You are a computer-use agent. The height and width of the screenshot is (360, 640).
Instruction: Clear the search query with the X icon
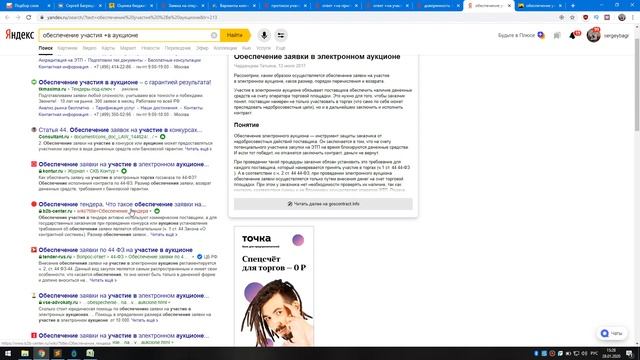pos(214,36)
